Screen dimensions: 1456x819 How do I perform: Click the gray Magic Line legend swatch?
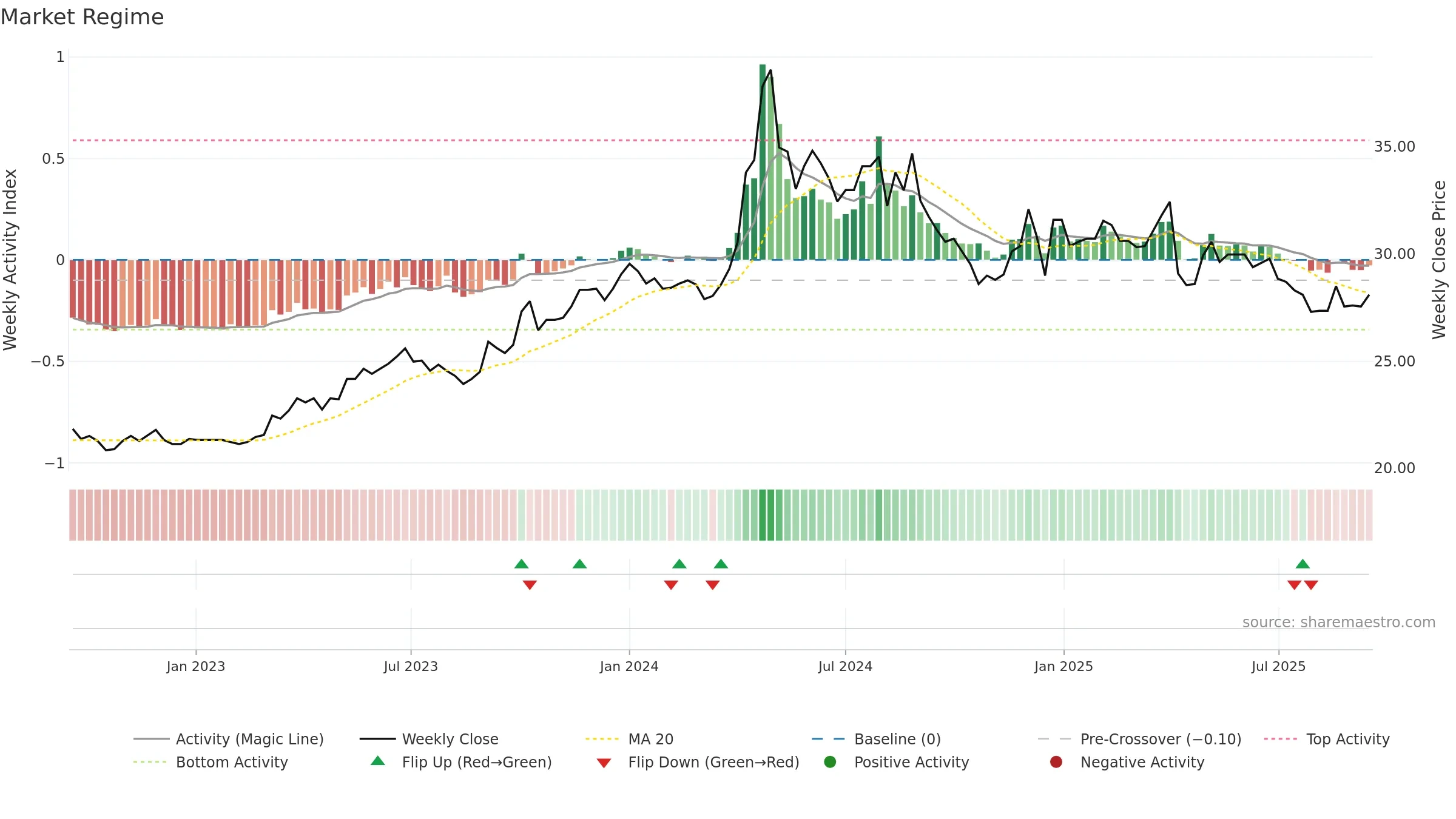coord(151,739)
